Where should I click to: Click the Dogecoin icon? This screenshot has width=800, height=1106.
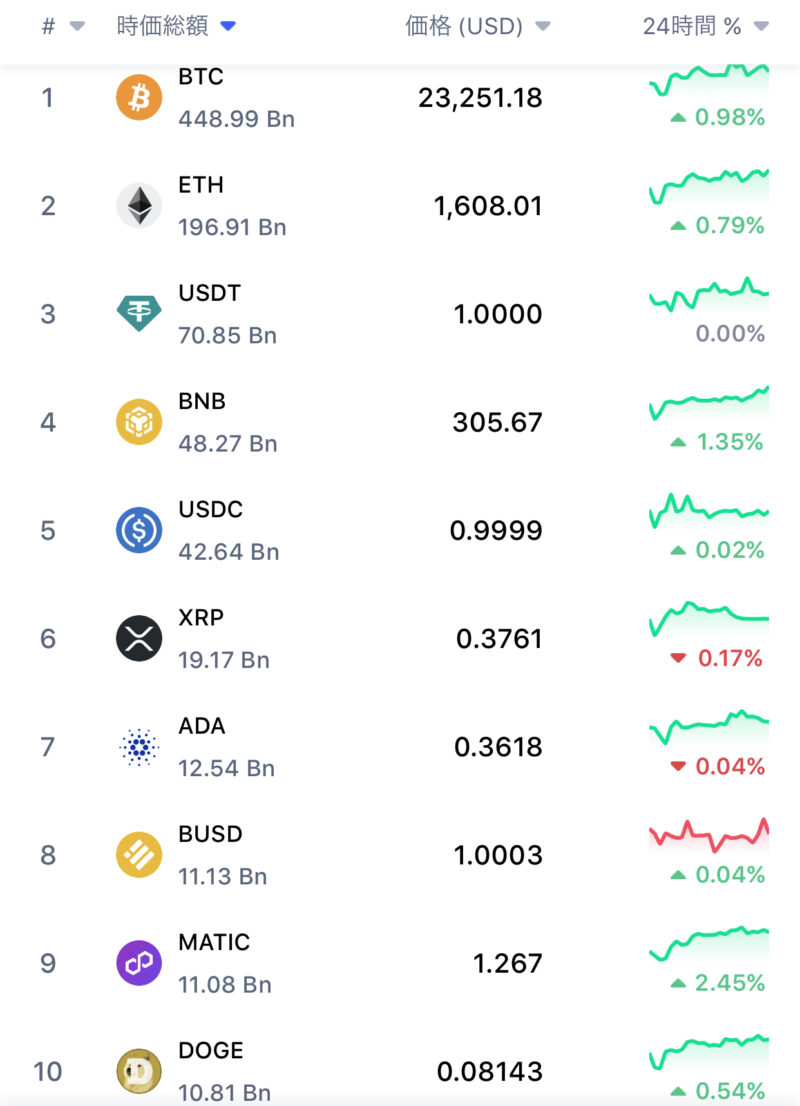click(139, 1071)
